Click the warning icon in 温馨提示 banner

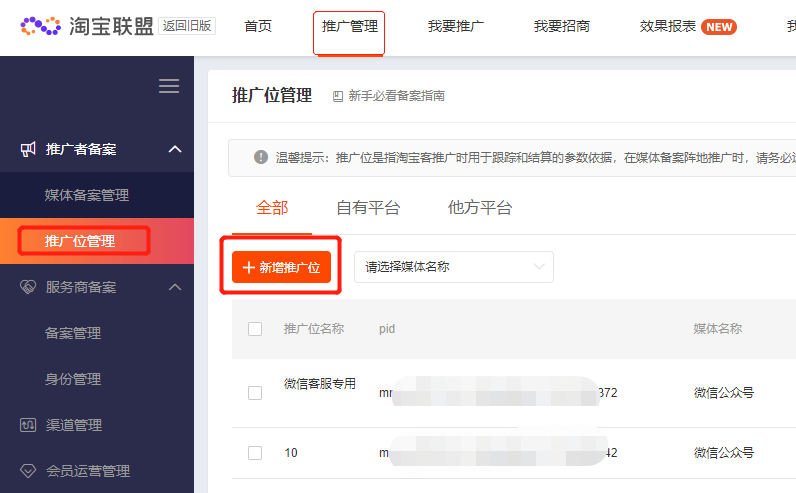click(261, 157)
